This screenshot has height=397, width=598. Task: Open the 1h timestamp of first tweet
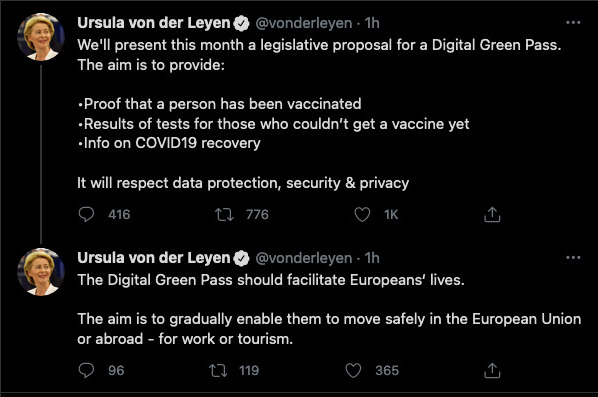click(x=372, y=23)
